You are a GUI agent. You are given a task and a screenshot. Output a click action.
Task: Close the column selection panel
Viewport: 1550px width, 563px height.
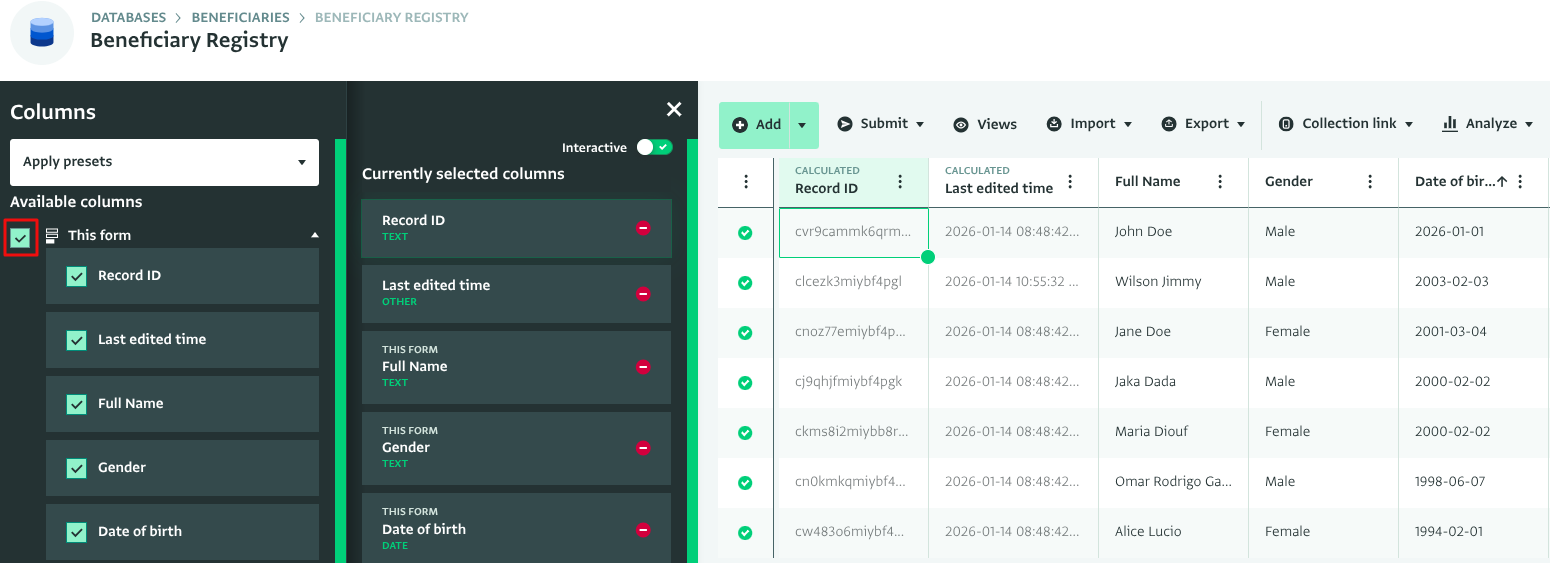click(x=674, y=110)
